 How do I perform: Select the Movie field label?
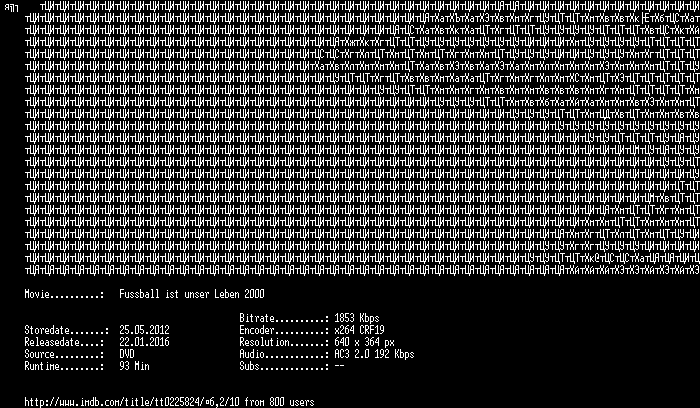pos(64,294)
